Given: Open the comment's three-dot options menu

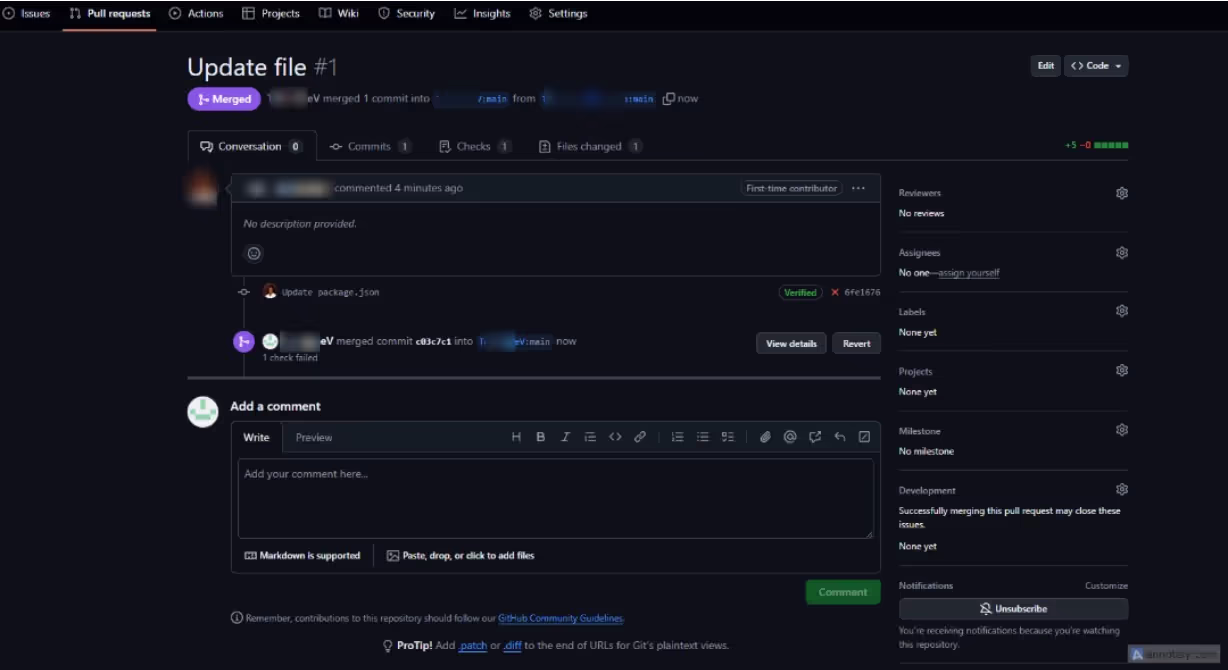Looking at the screenshot, I should click(859, 188).
